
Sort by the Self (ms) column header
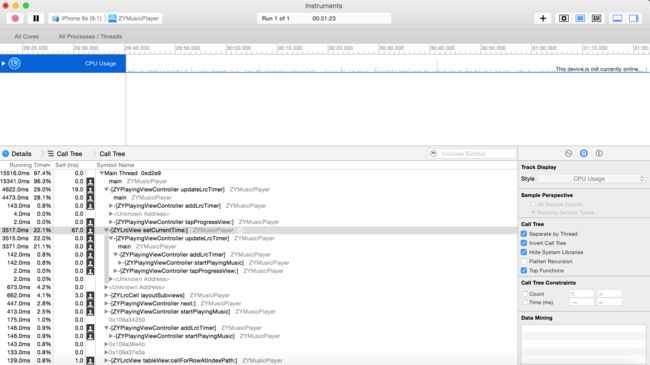click(x=67, y=165)
